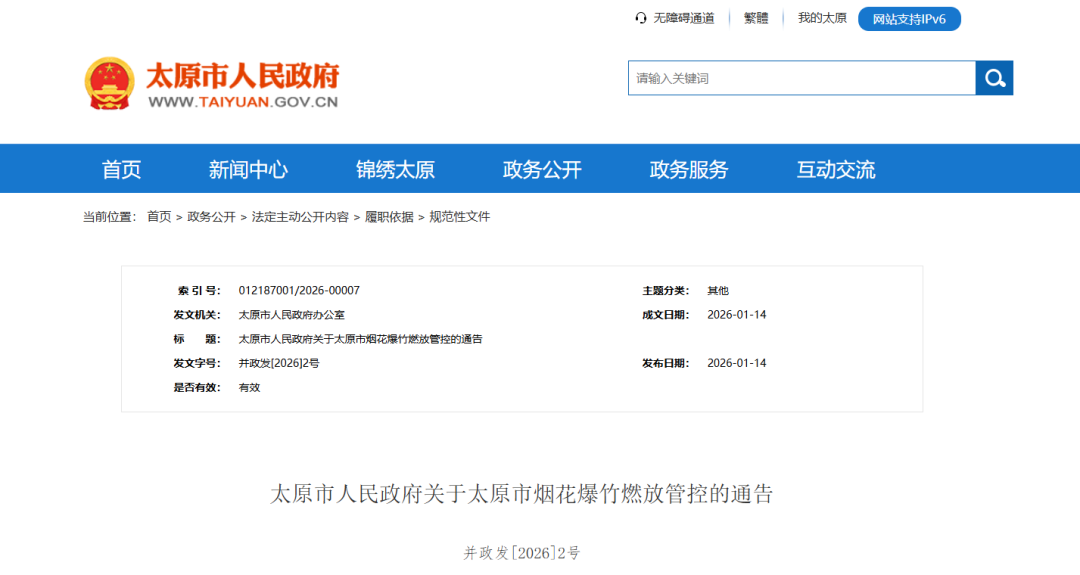Click the 主题分类 field label

[665, 291]
